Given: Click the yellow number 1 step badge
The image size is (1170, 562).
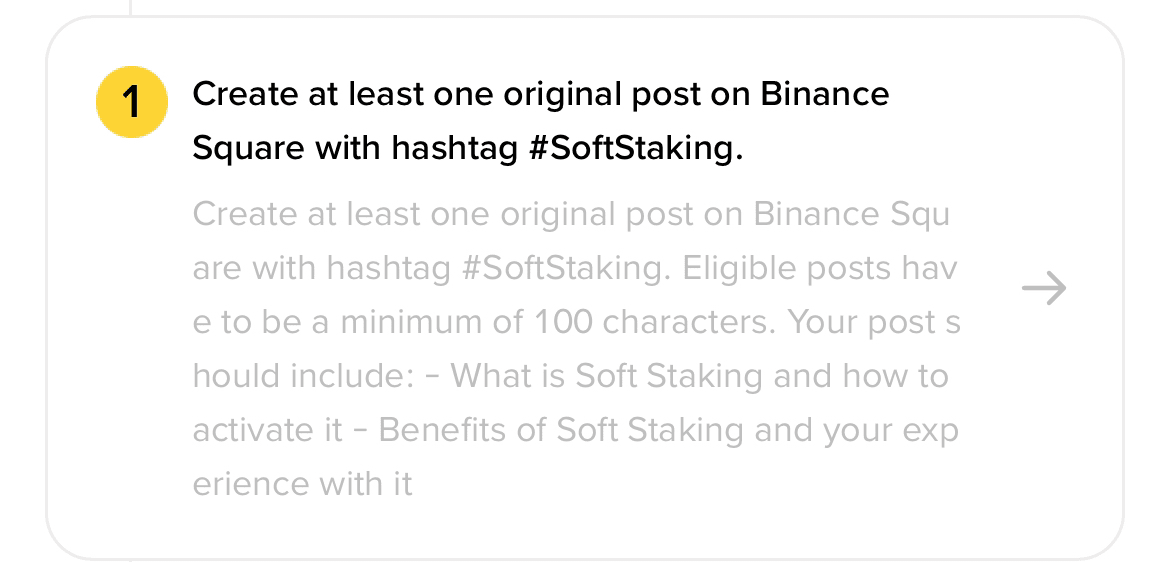Looking at the screenshot, I should pyautogui.click(x=132, y=102).
